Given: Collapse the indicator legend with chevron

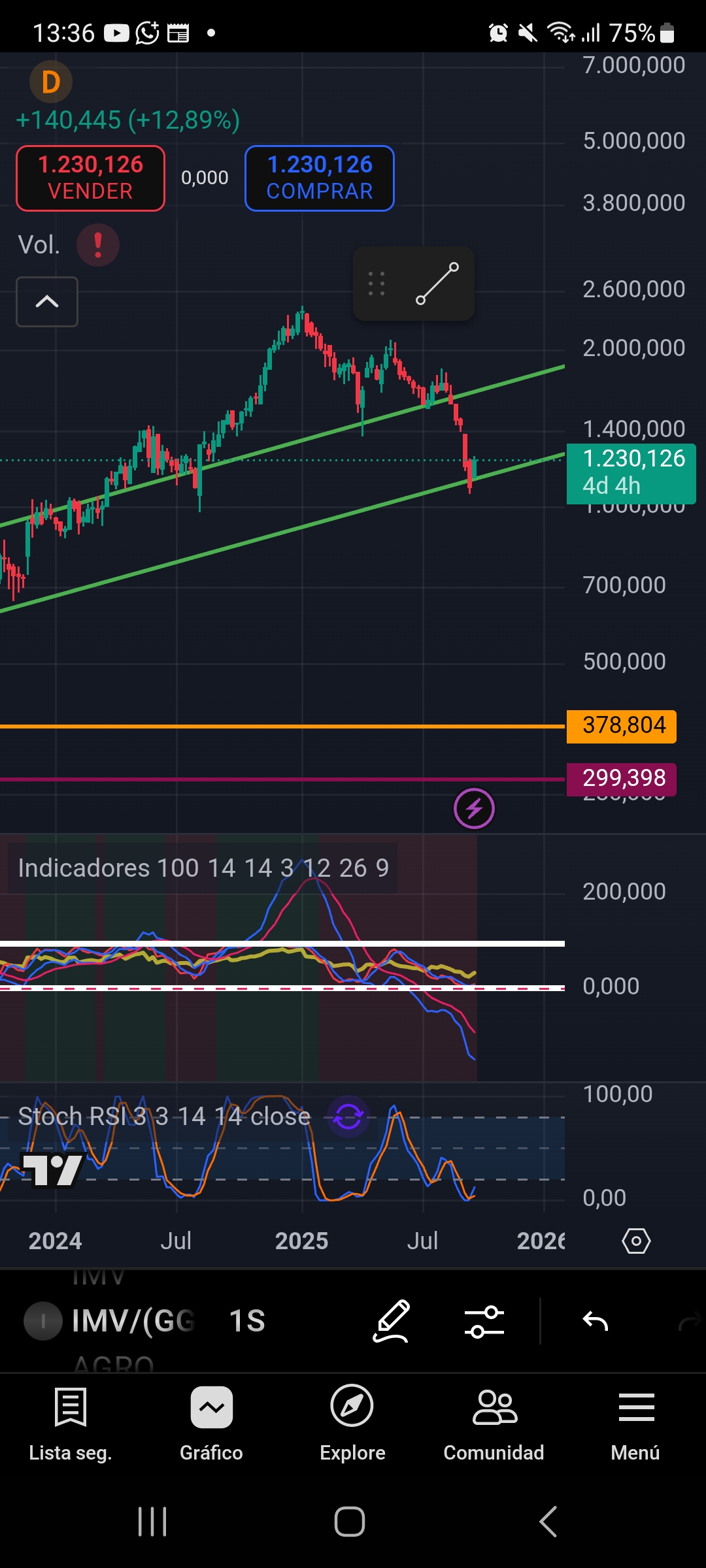Looking at the screenshot, I should click(47, 302).
